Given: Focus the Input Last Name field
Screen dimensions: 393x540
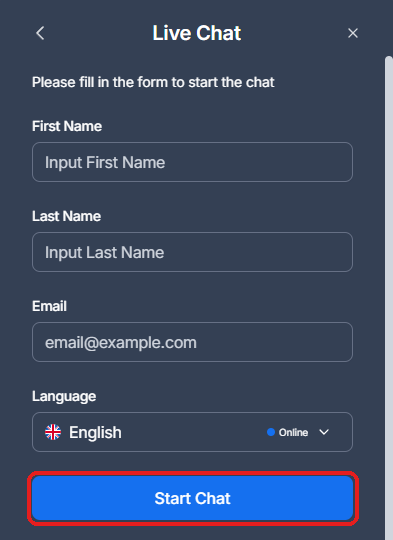Looking at the screenshot, I should pyautogui.click(x=192, y=252).
